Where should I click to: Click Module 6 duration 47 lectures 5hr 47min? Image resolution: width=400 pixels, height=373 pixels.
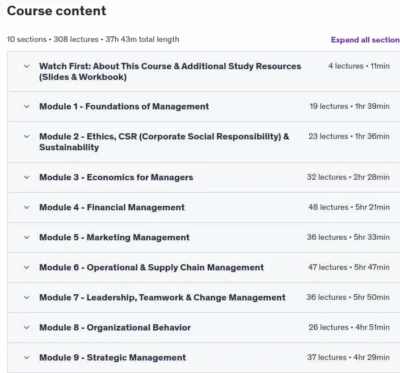pyautogui.click(x=349, y=267)
